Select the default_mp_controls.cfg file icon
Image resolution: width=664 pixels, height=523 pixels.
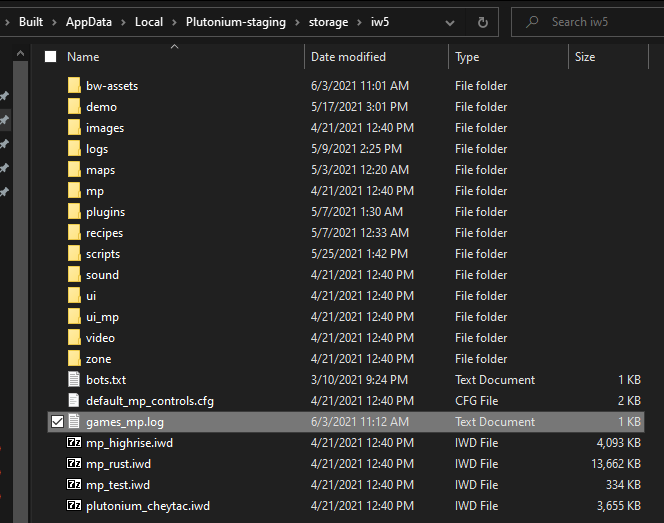[74, 401]
